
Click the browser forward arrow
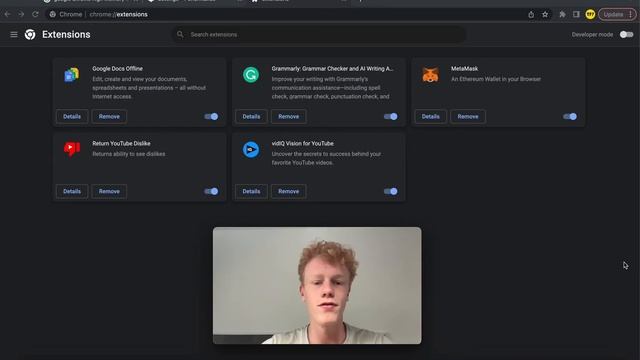21,14
